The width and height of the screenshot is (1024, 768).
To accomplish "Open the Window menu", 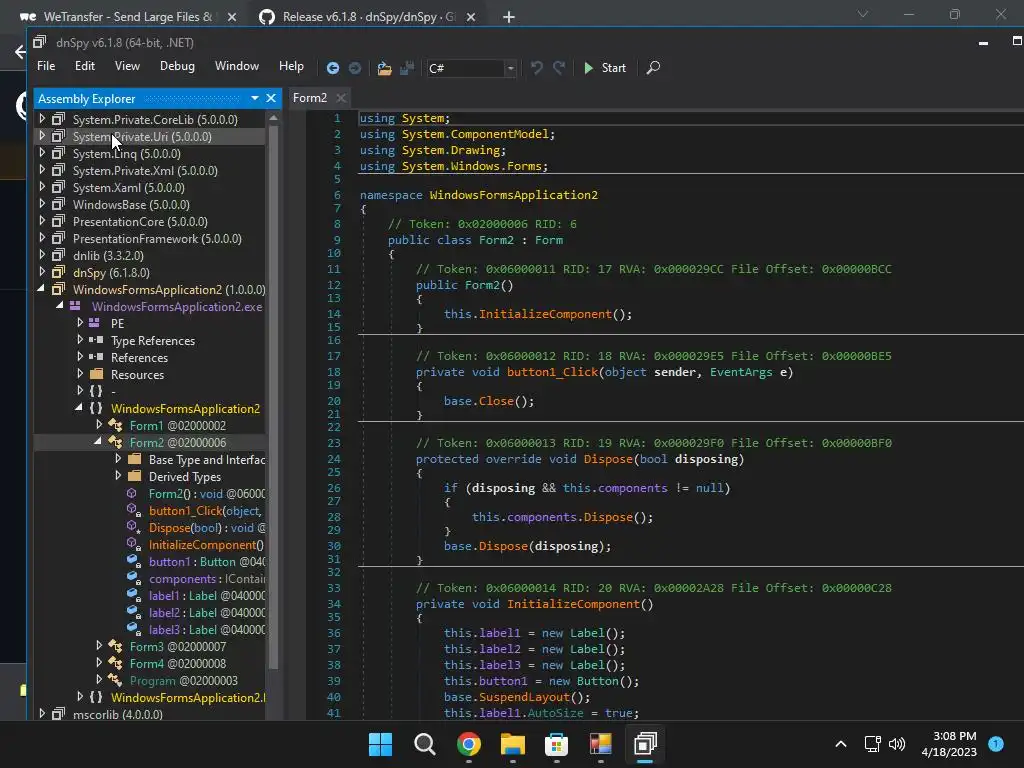I will coord(237,66).
